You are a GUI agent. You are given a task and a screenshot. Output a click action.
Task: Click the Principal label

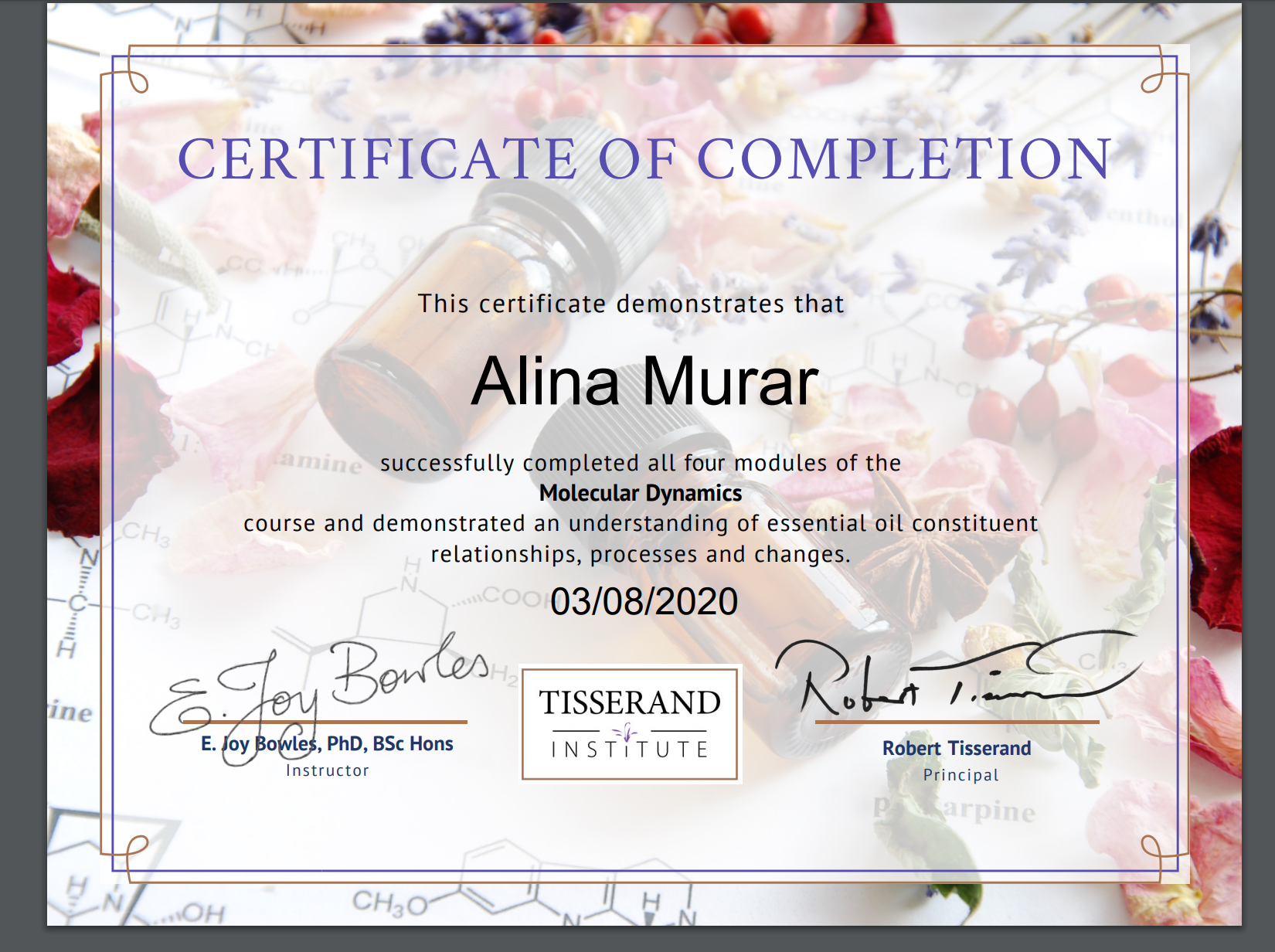click(x=960, y=775)
